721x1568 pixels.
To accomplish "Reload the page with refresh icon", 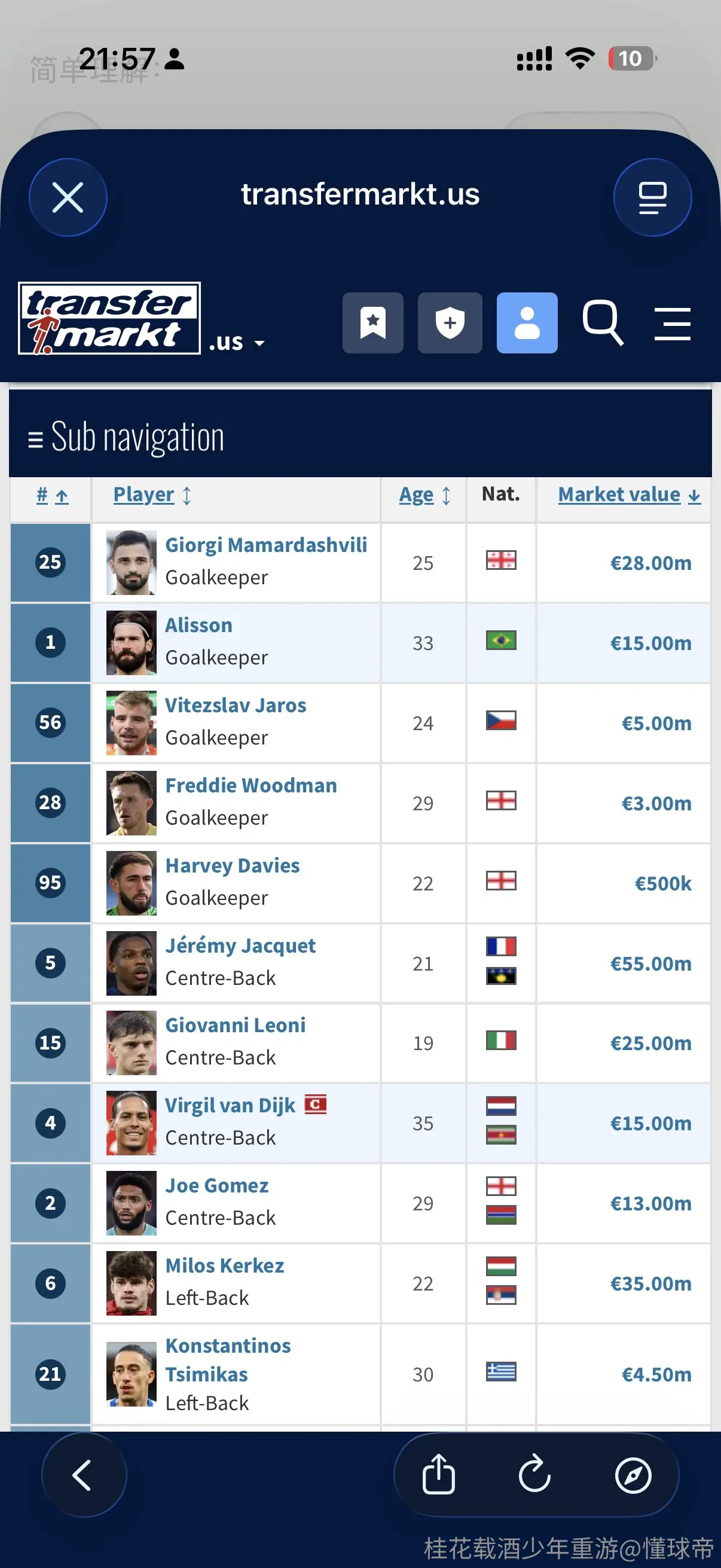I will [535, 1474].
